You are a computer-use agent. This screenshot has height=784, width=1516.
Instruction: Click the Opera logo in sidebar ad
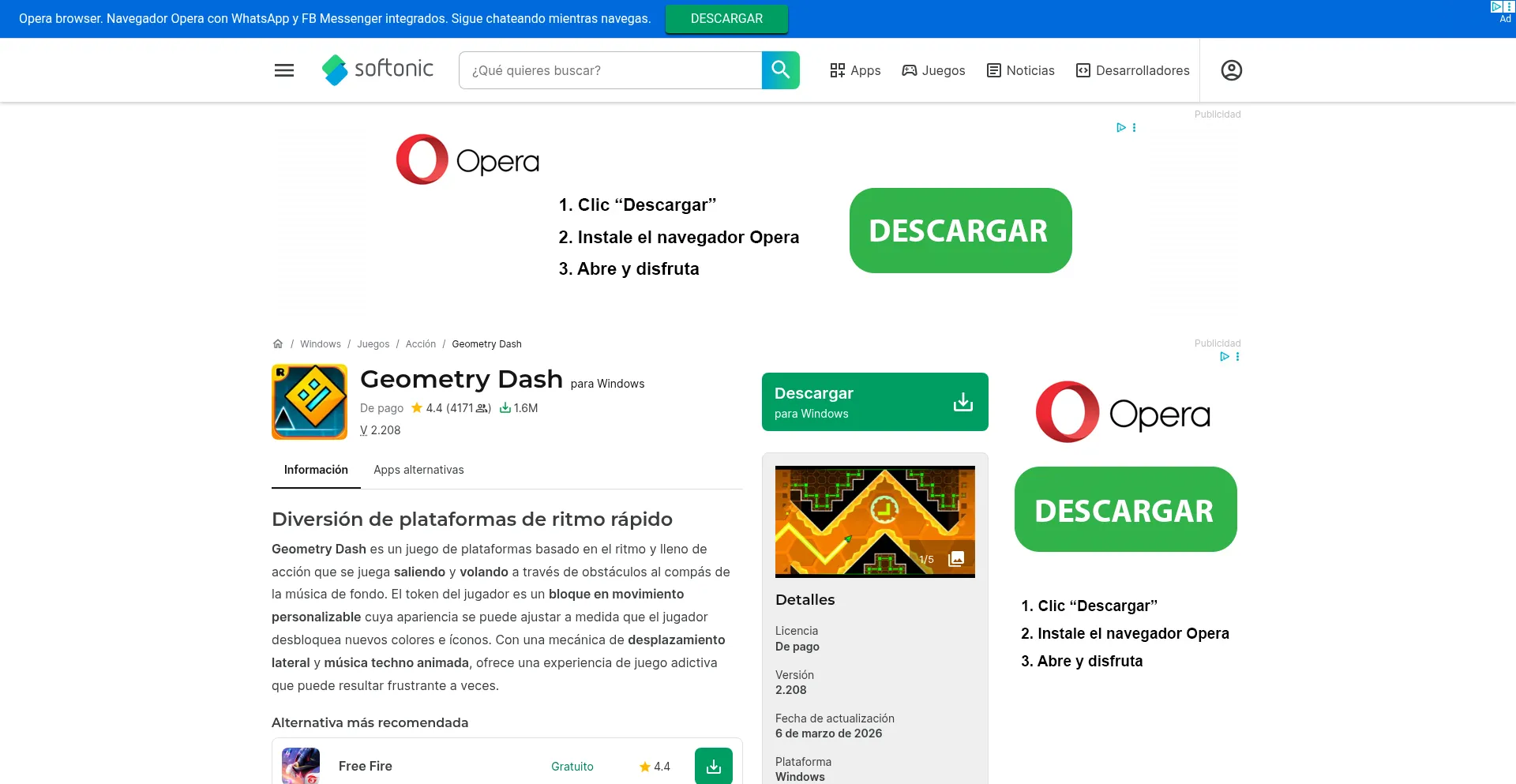point(1123,412)
